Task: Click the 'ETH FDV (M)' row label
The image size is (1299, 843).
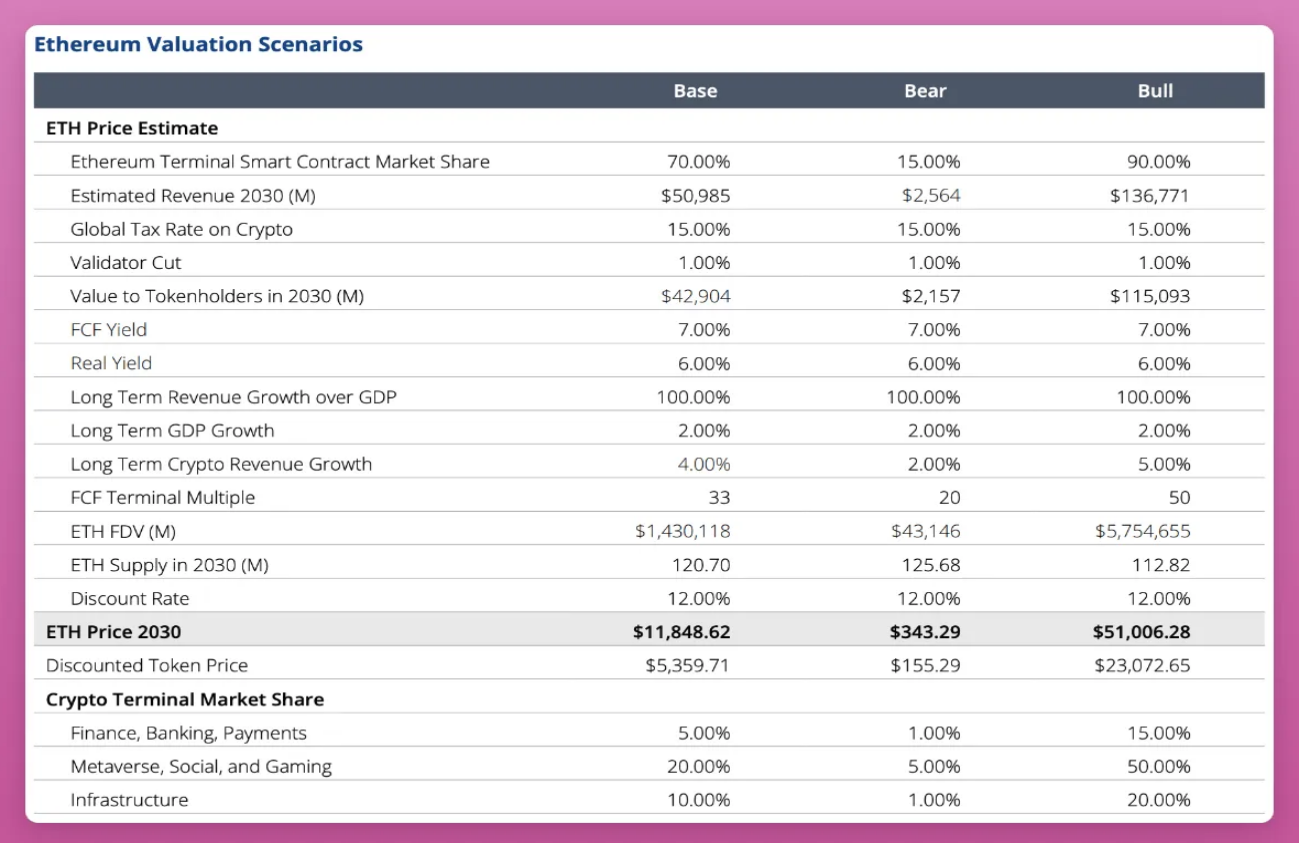Action: (x=123, y=531)
